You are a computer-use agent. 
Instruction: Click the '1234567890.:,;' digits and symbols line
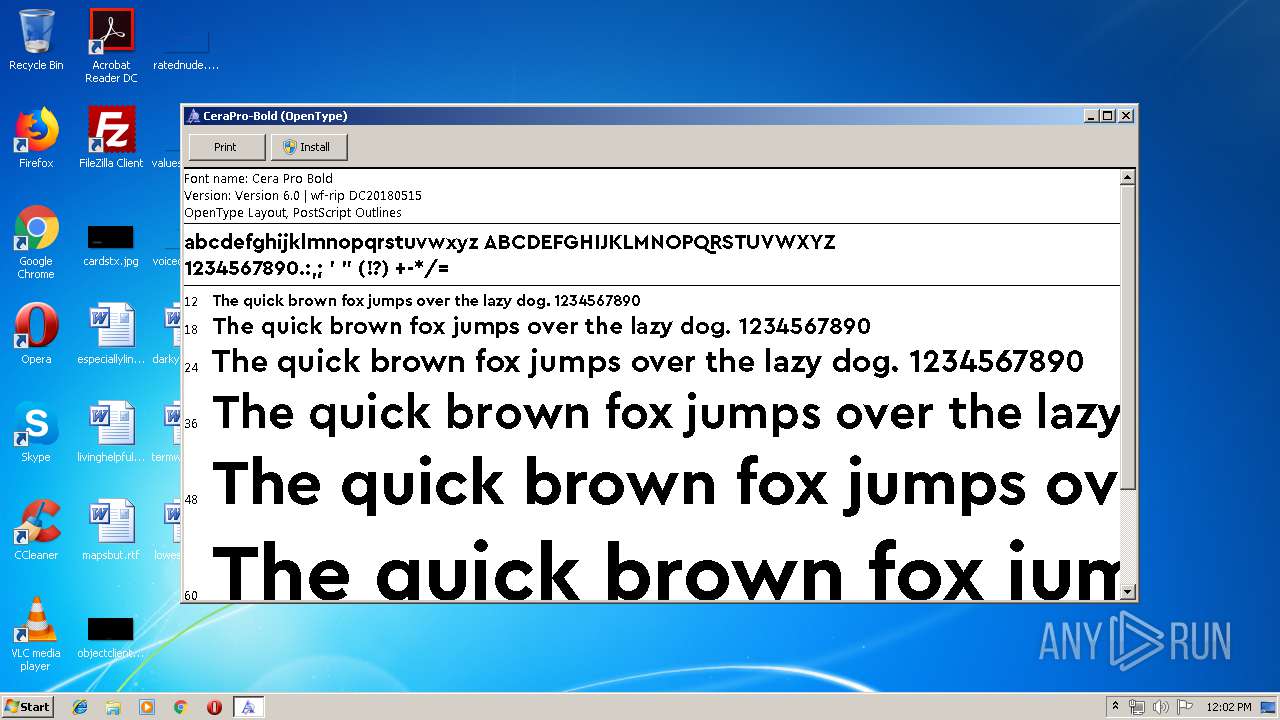coord(317,268)
